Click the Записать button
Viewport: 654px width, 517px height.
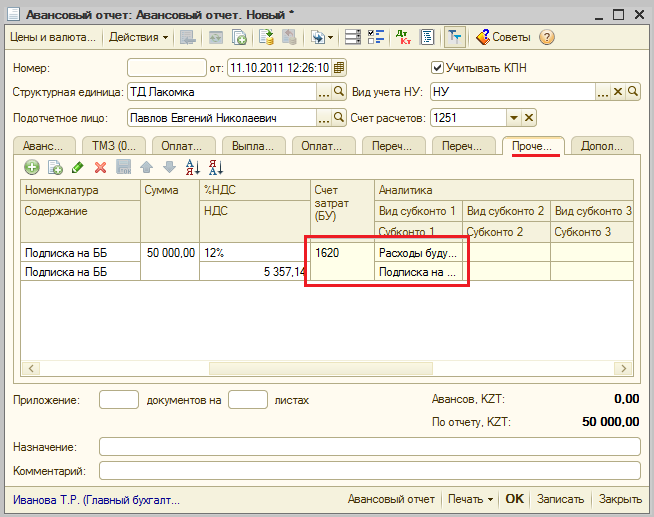(560, 498)
